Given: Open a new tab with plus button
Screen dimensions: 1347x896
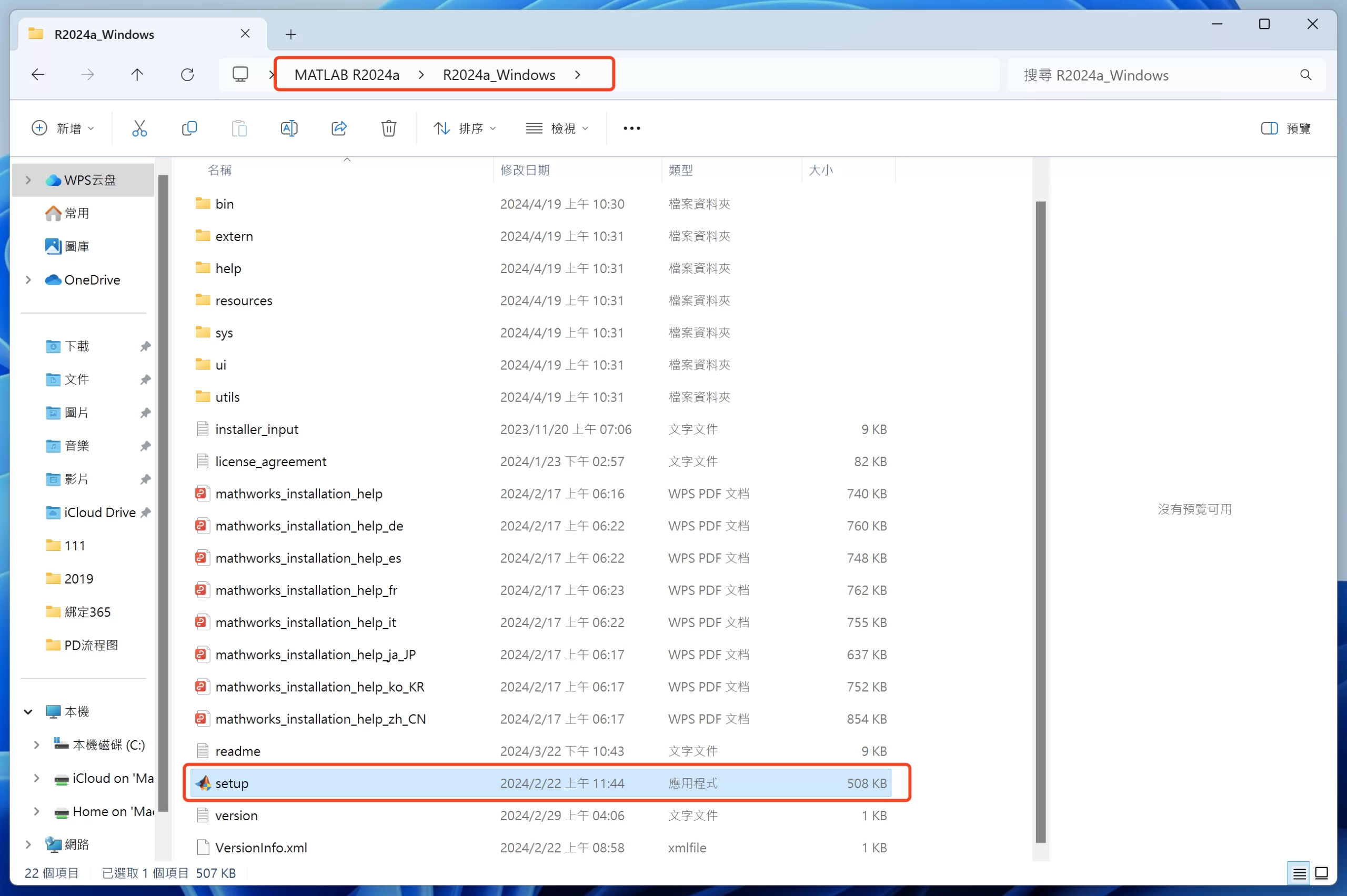Looking at the screenshot, I should click(x=291, y=34).
